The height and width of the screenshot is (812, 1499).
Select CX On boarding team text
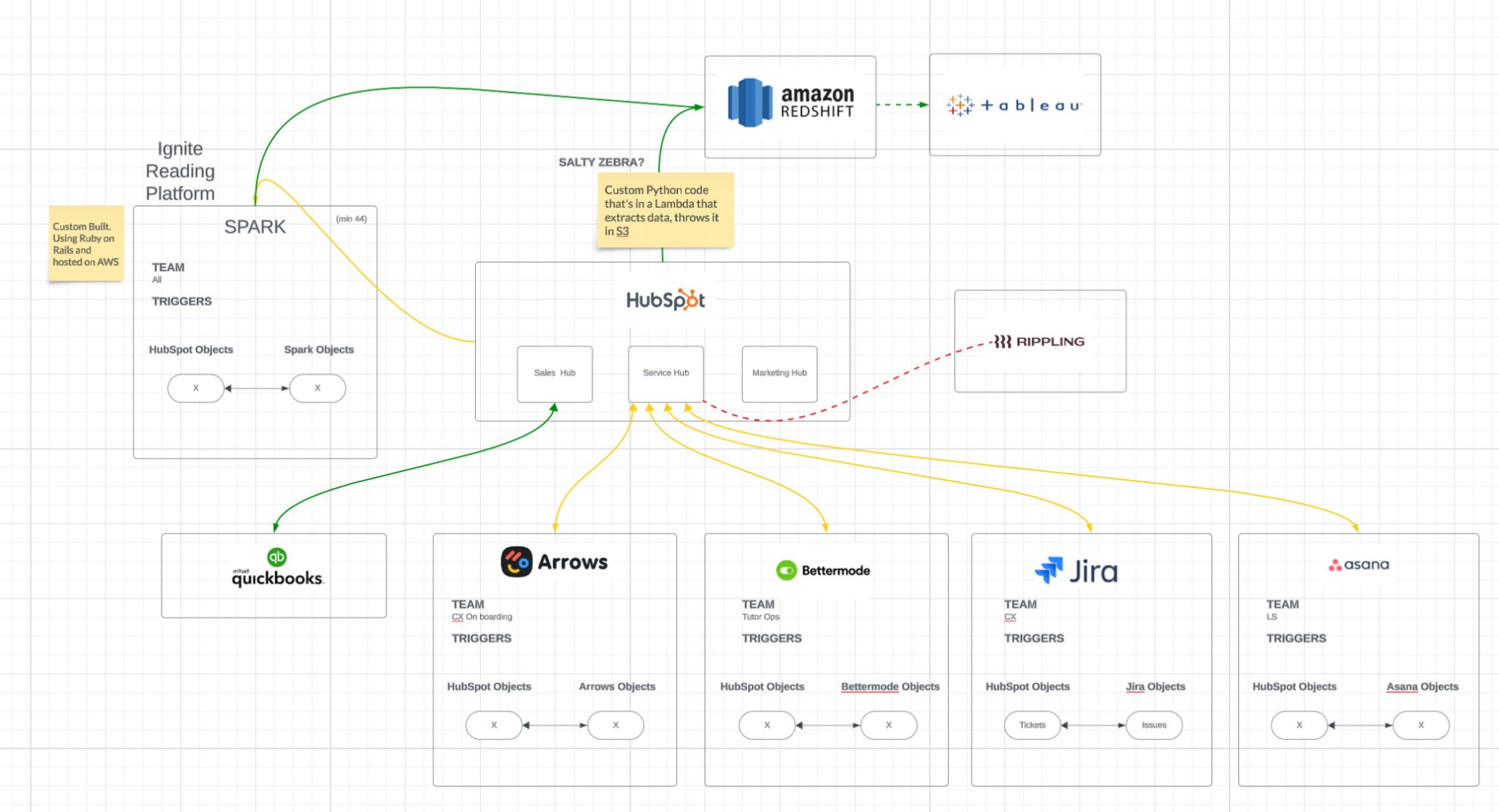click(482, 617)
